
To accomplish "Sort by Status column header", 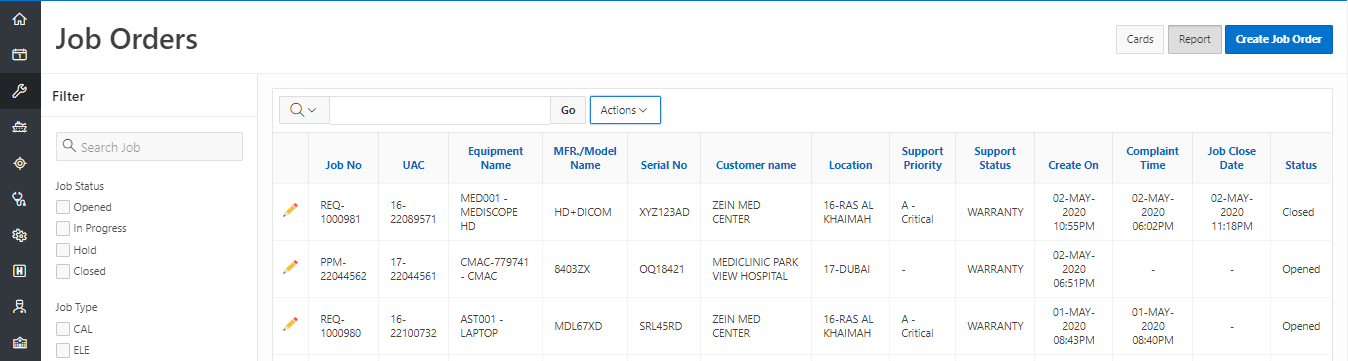I will click(x=1301, y=165).
